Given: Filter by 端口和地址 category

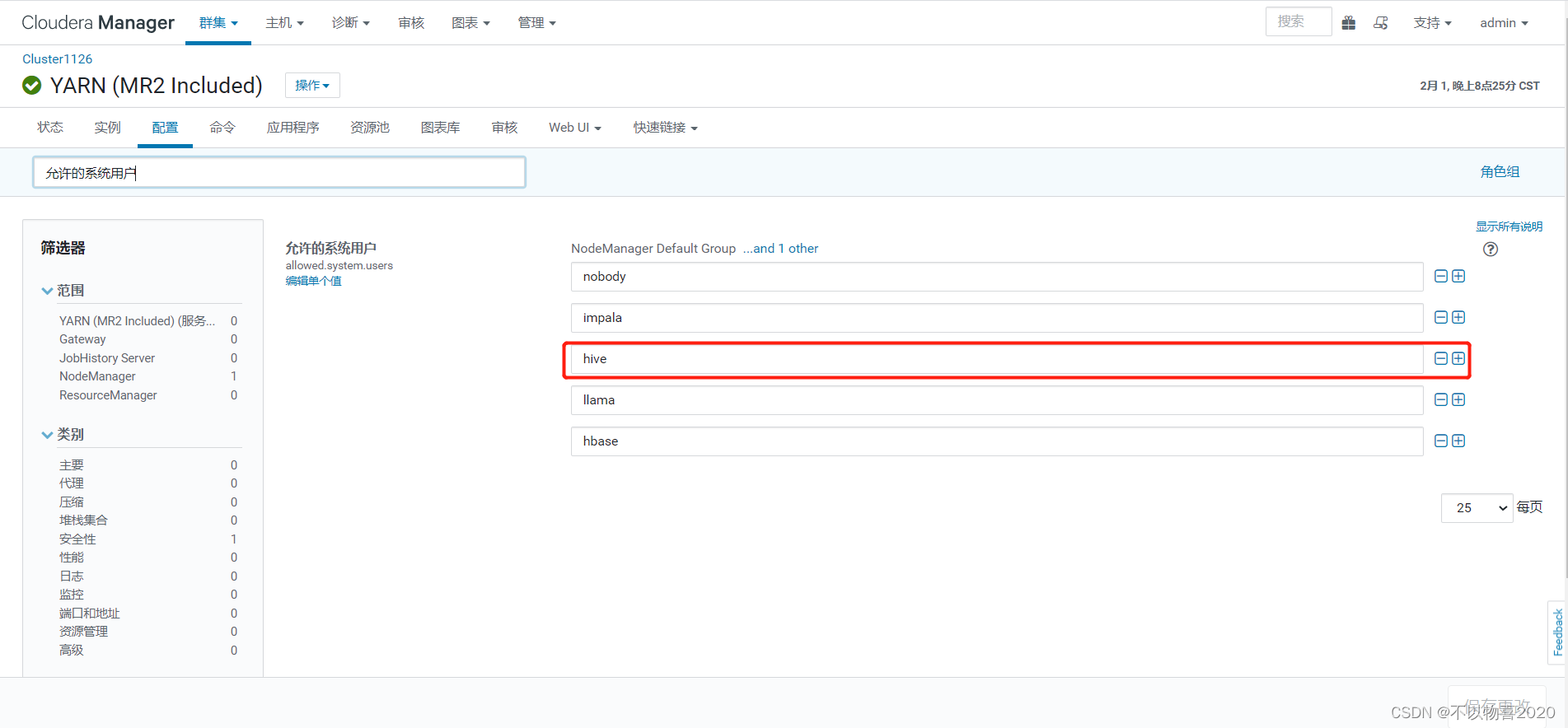Looking at the screenshot, I should 90,613.
